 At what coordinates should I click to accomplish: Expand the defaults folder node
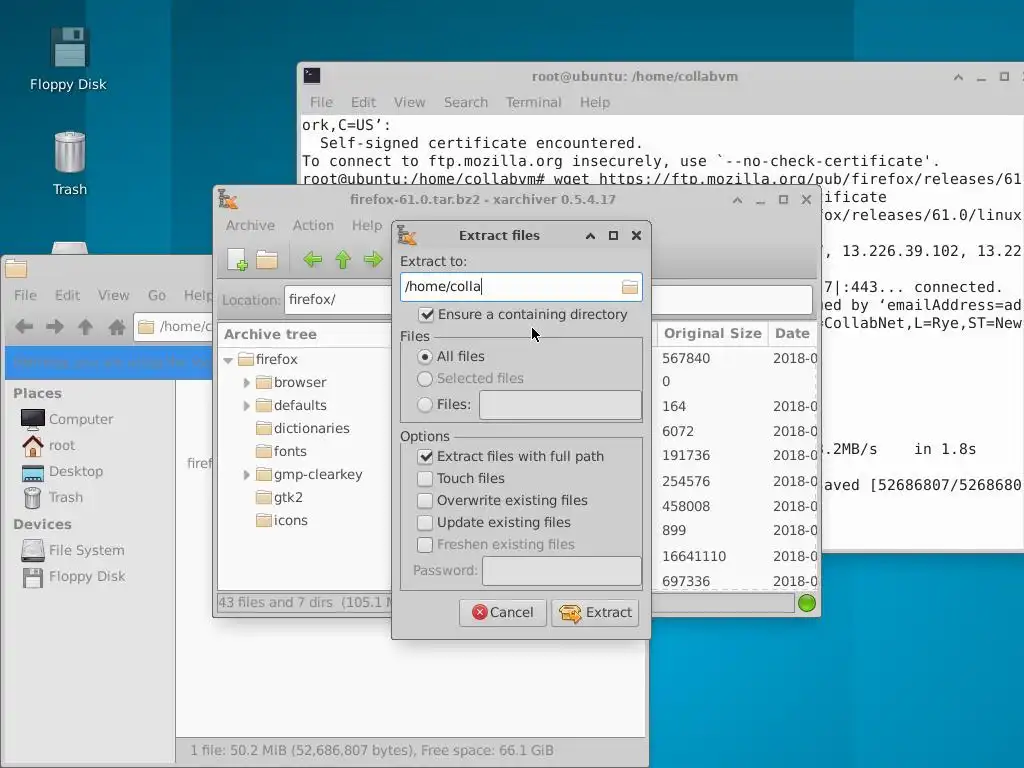tap(246, 406)
